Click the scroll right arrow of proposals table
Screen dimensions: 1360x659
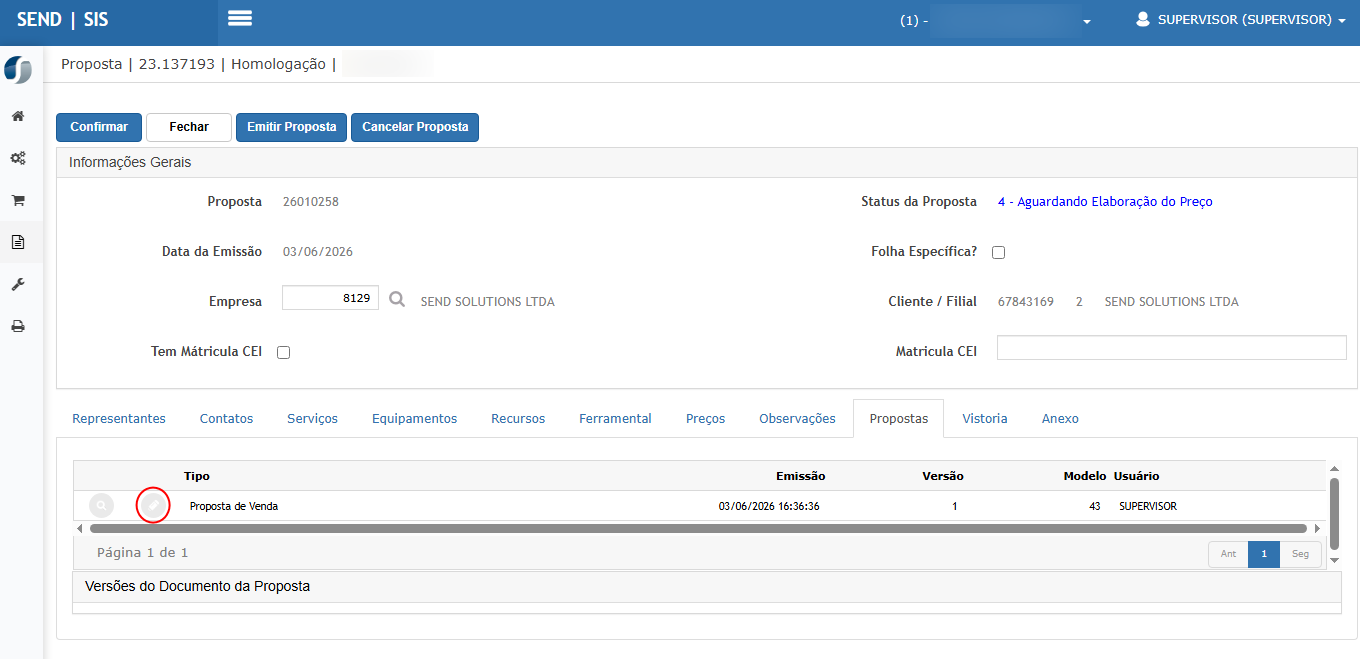1317,528
